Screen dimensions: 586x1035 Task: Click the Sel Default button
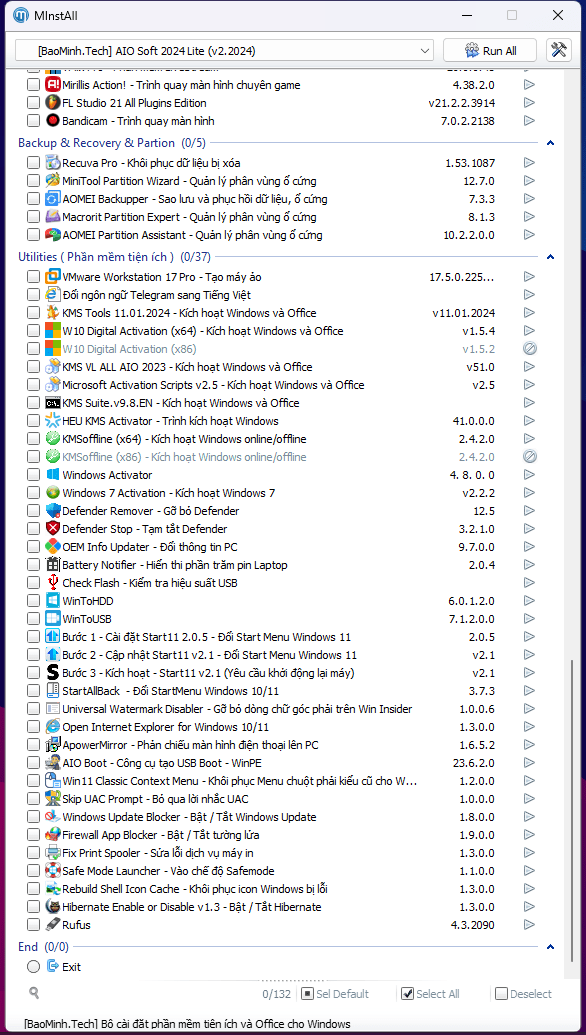coord(335,993)
